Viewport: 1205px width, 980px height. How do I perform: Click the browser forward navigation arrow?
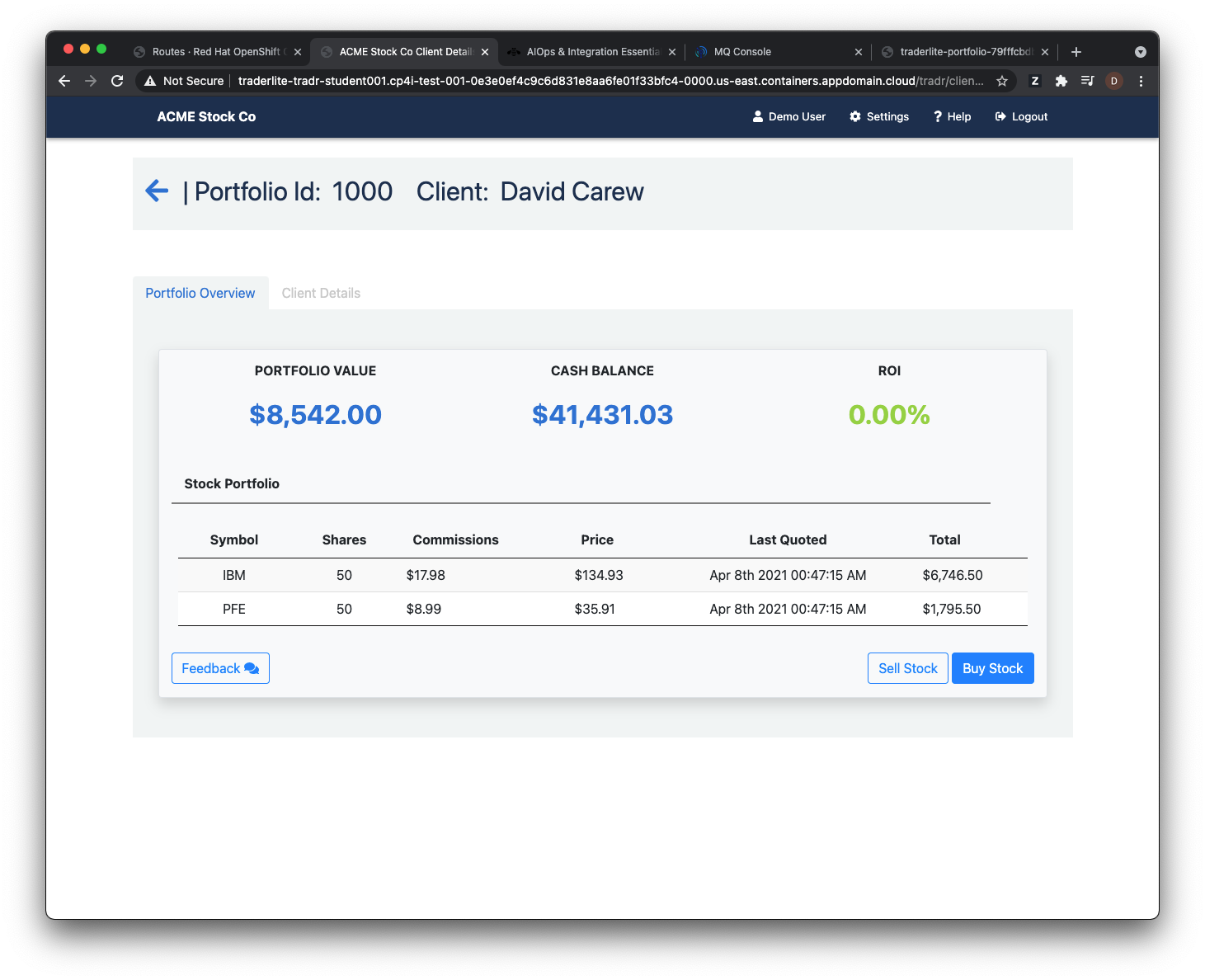pyautogui.click(x=91, y=81)
